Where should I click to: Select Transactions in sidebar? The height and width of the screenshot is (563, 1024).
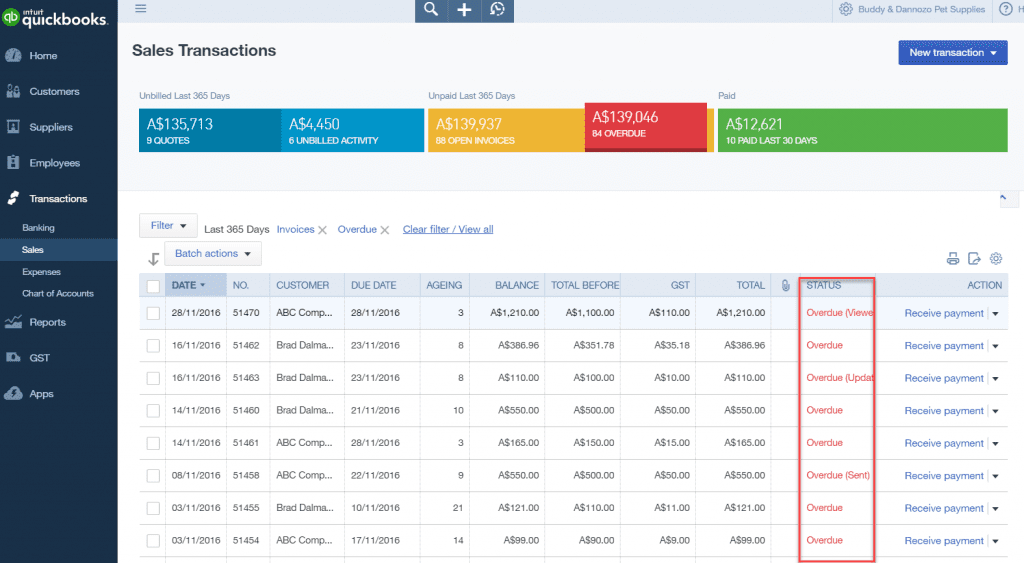[x=59, y=199]
